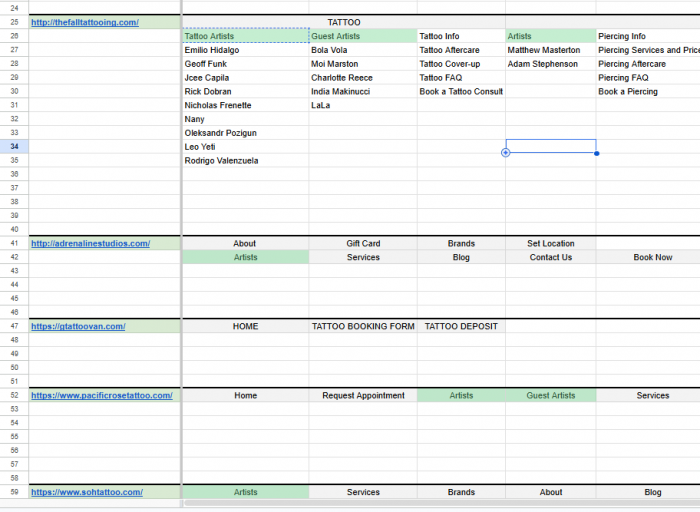This screenshot has height=512, width=700.
Task: Select the 'Gift Card' cell
Action: point(363,243)
